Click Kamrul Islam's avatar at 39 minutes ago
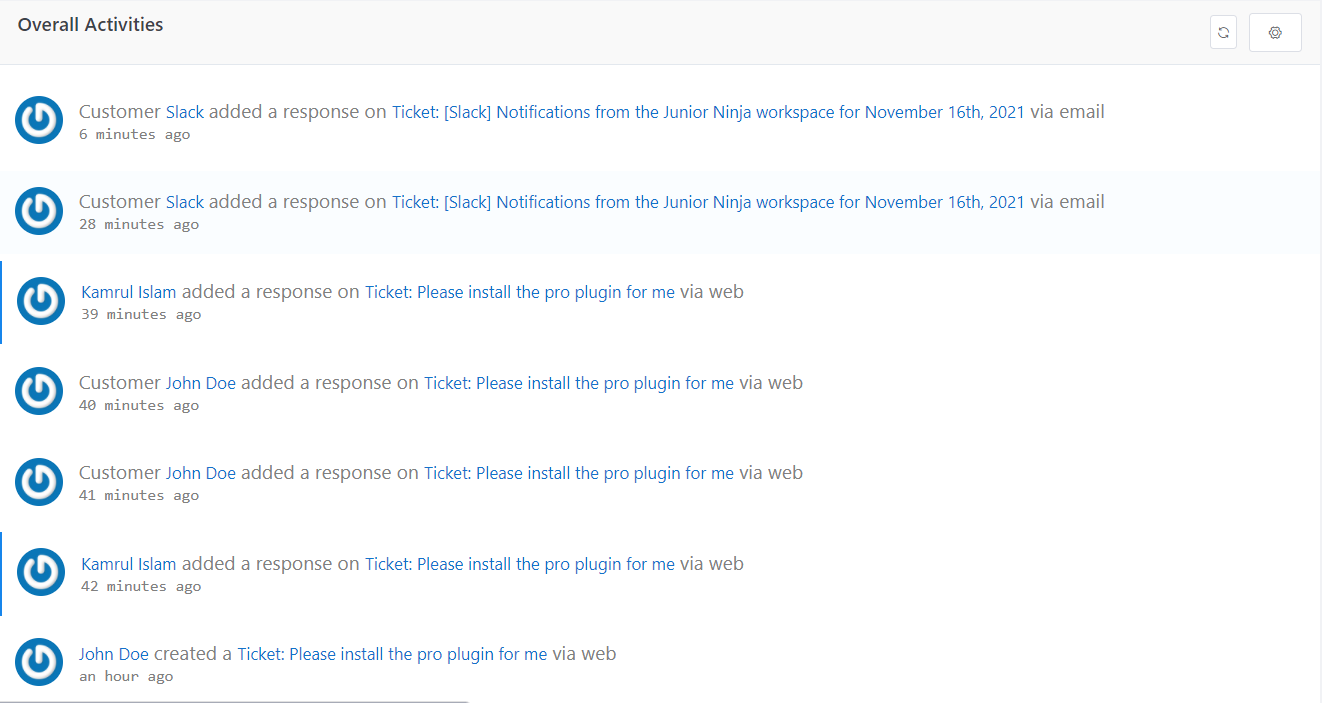 click(41, 301)
